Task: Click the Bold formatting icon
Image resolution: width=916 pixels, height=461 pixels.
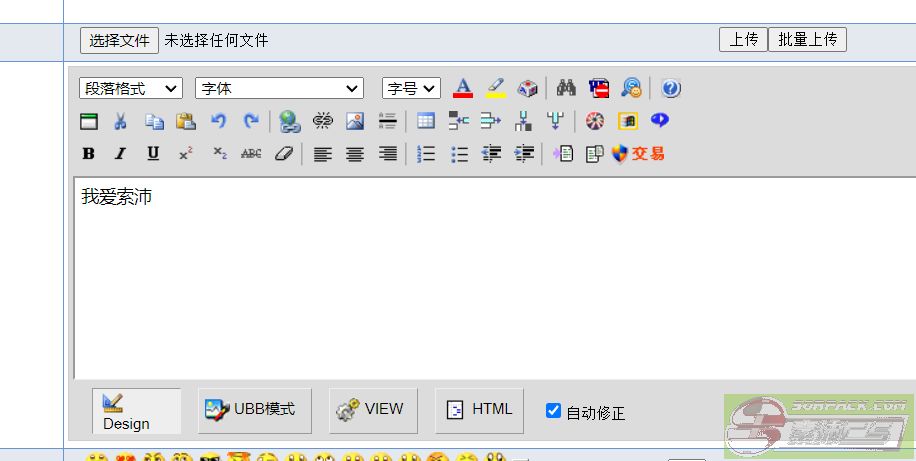Action: pos(89,154)
